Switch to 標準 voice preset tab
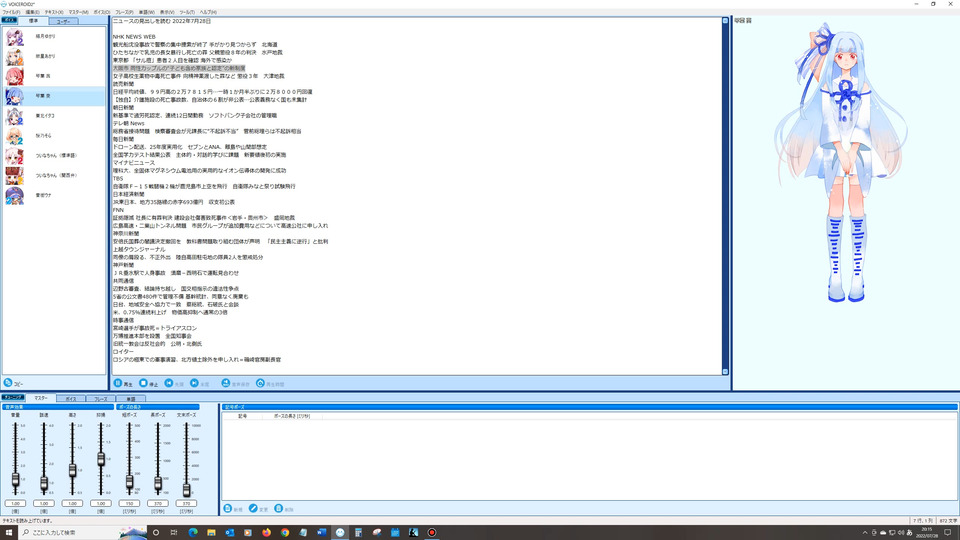Viewport: 960px width, 540px height. coord(33,21)
